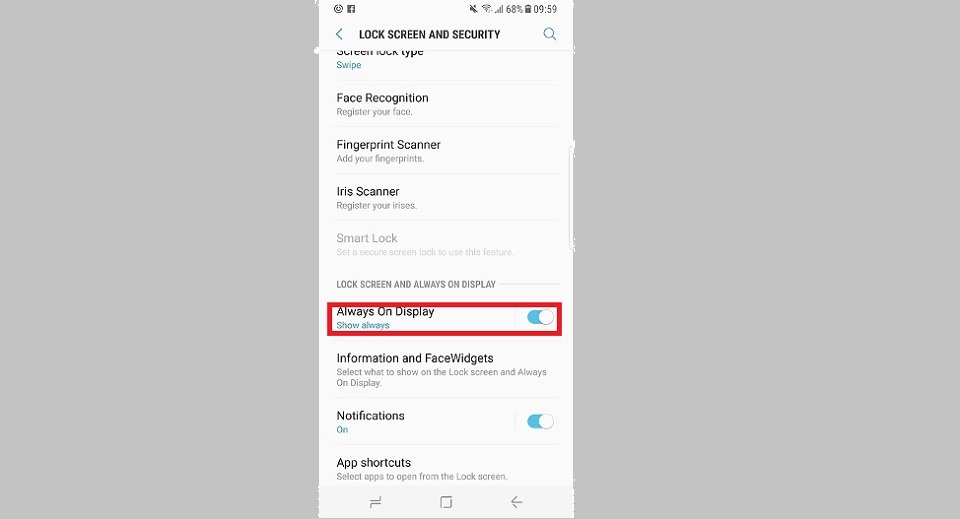Viewport: 960px width, 519px height.
Task: Tap the Facebook notification icon in status bar
Action: (x=351, y=9)
